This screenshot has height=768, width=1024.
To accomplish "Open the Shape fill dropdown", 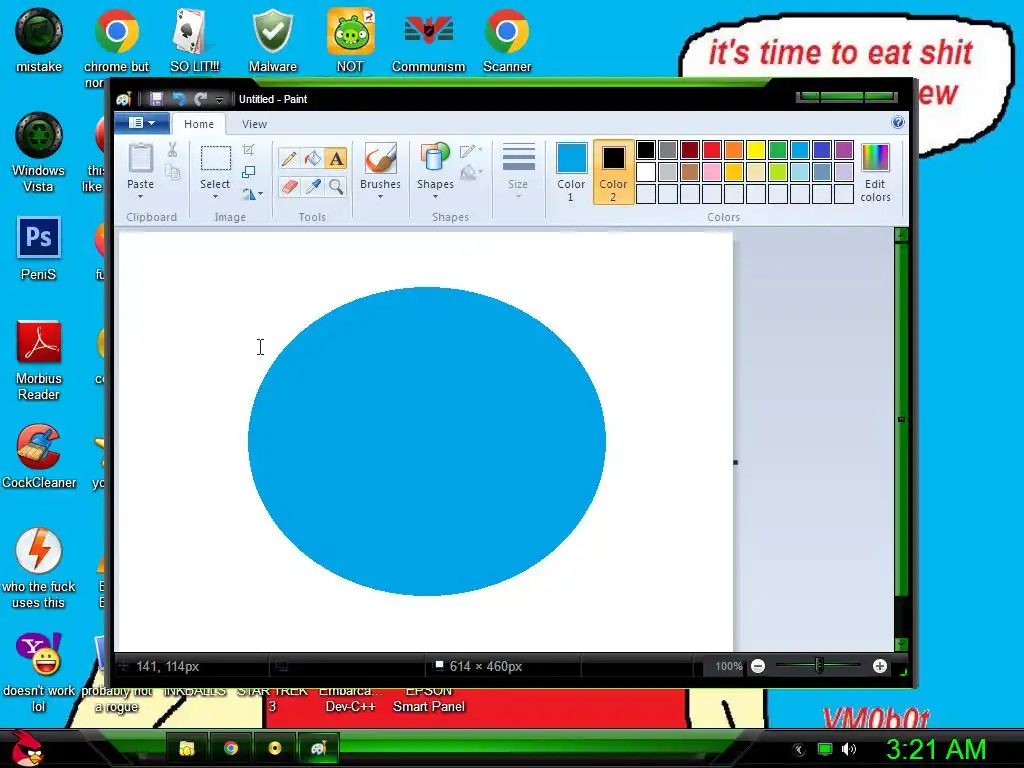I will pos(471,172).
